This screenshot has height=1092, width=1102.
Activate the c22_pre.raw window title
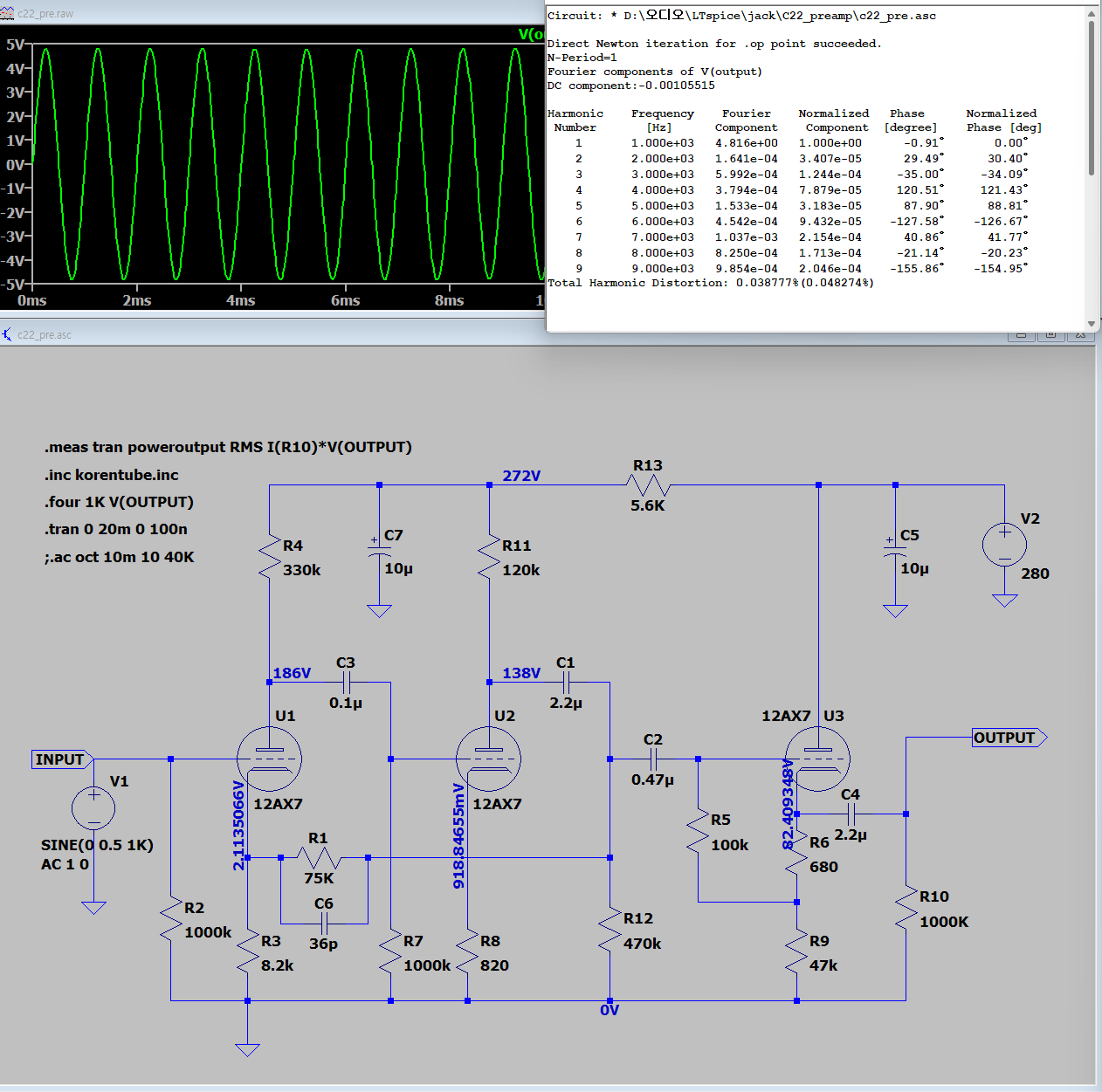pos(45,14)
